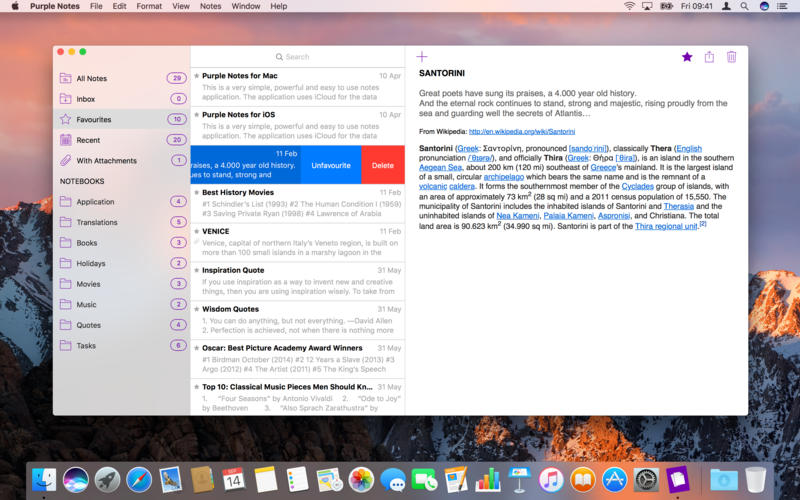Open Photos from the Dock
Image resolution: width=800 pixels, height=500 pixels.
(x=361, y=480)
